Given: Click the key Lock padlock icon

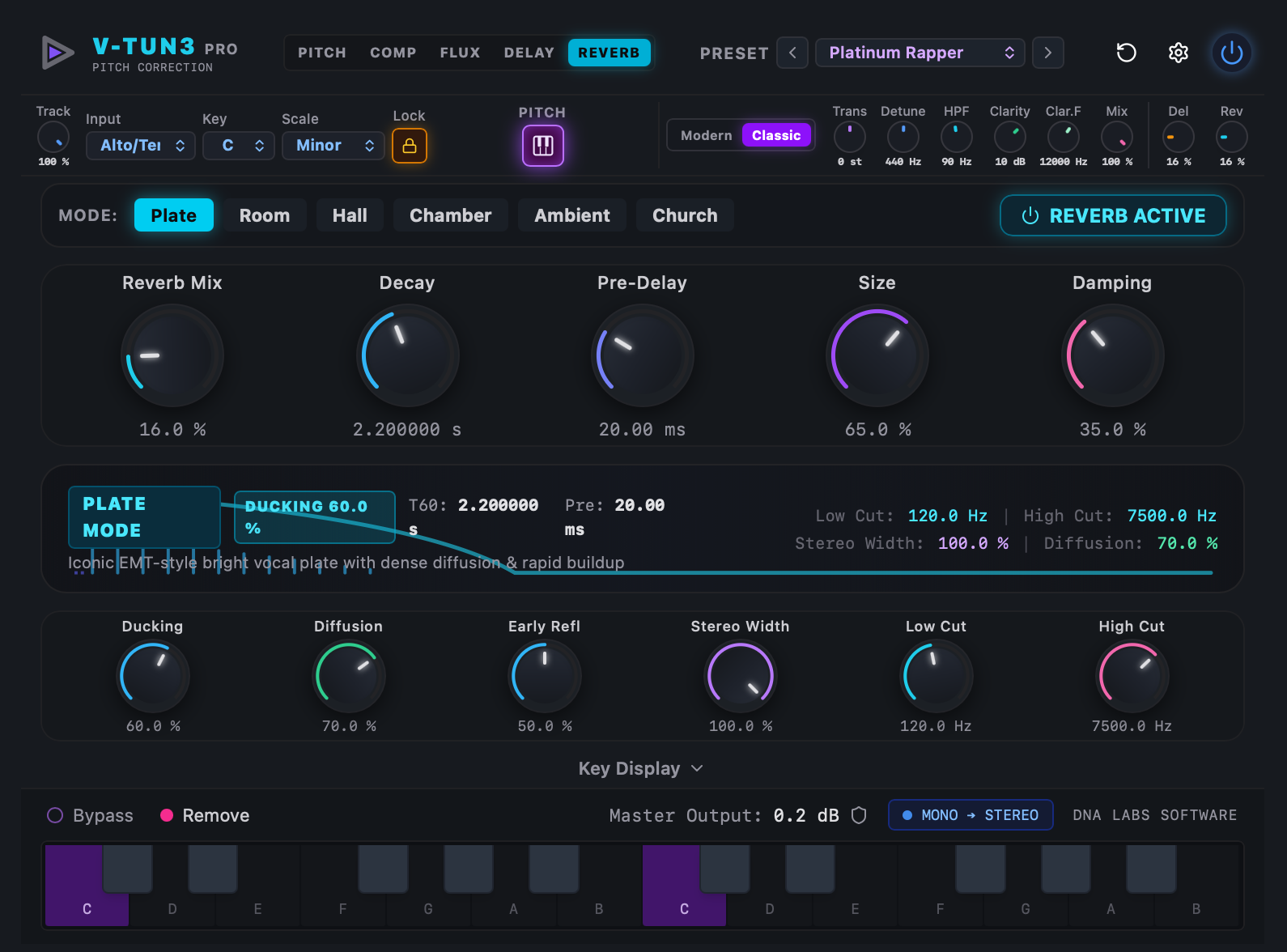Looking at the screenshot, I should [x=410, y=146].
